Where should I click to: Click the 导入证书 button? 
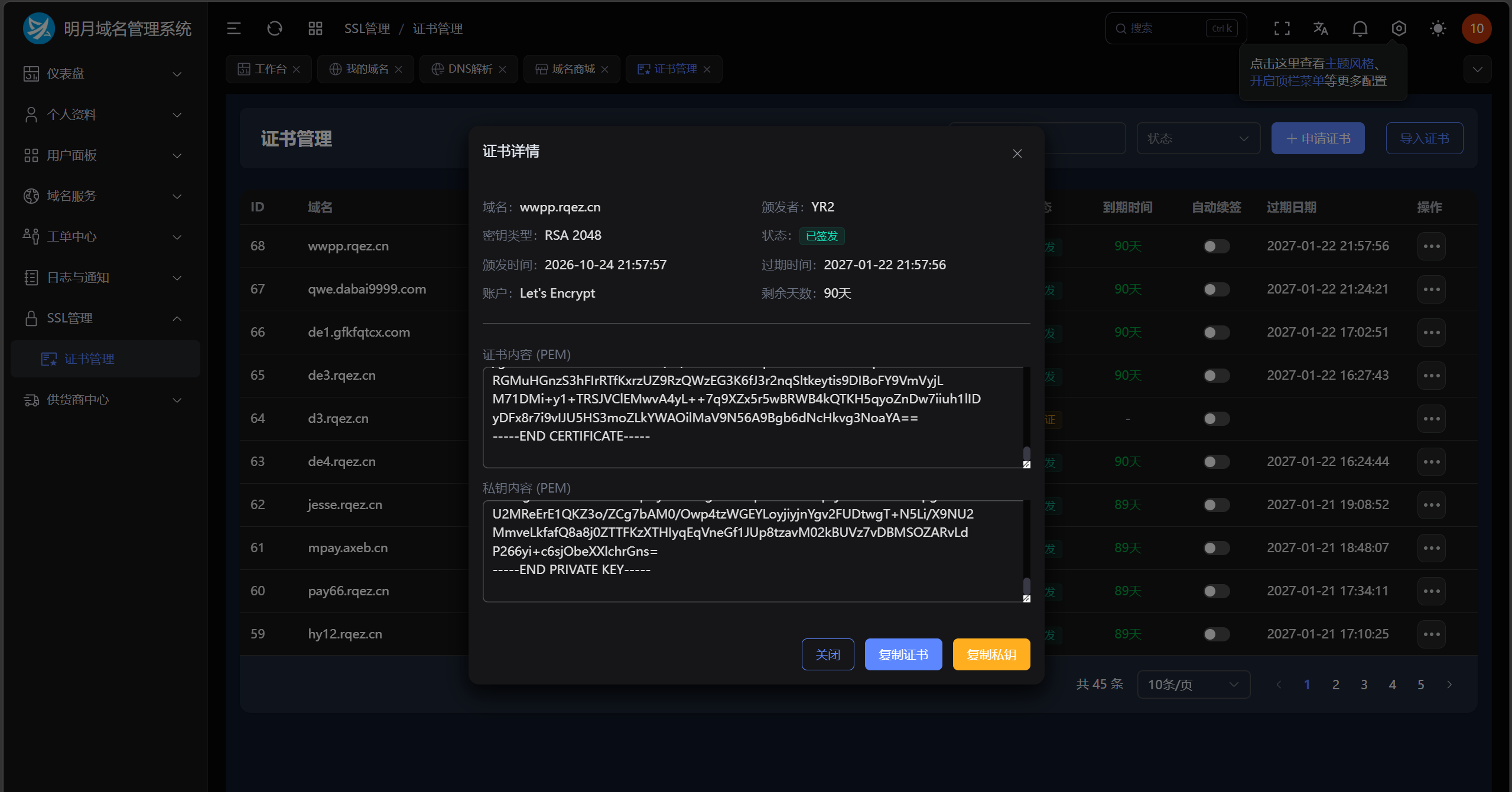(1425, 138)
